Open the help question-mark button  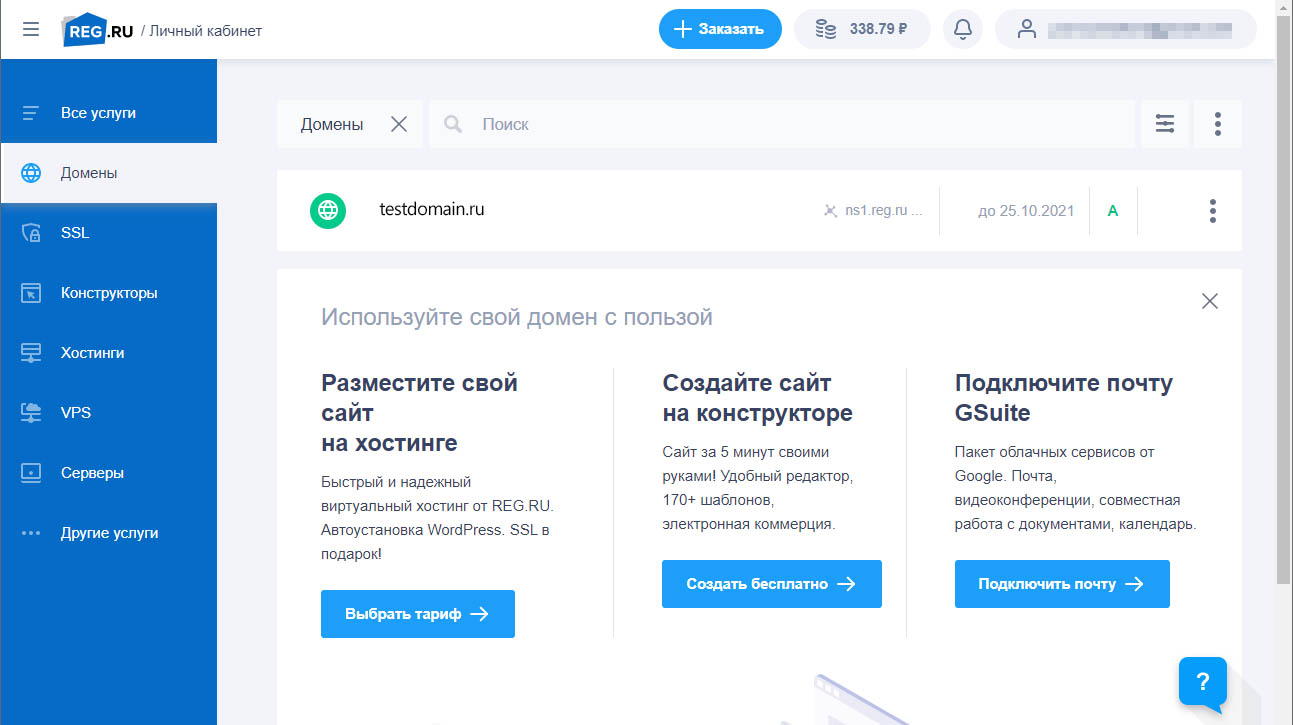pos(1203,682)
